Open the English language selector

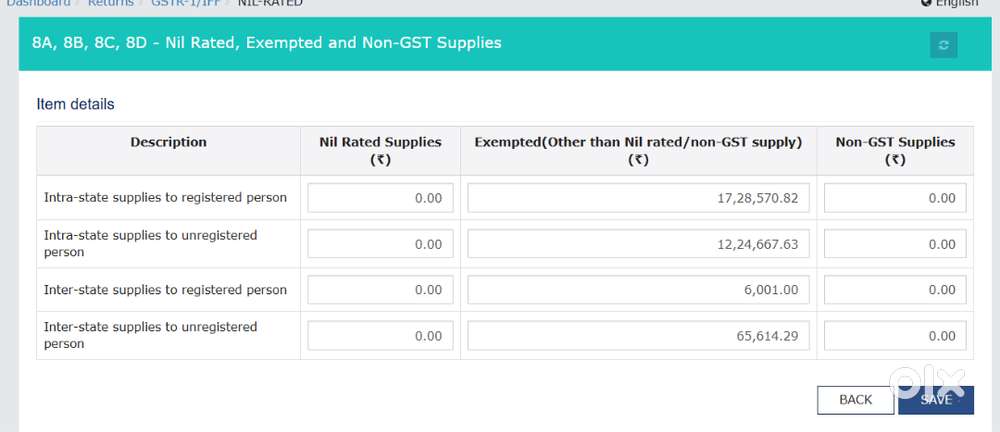(950, 3)
